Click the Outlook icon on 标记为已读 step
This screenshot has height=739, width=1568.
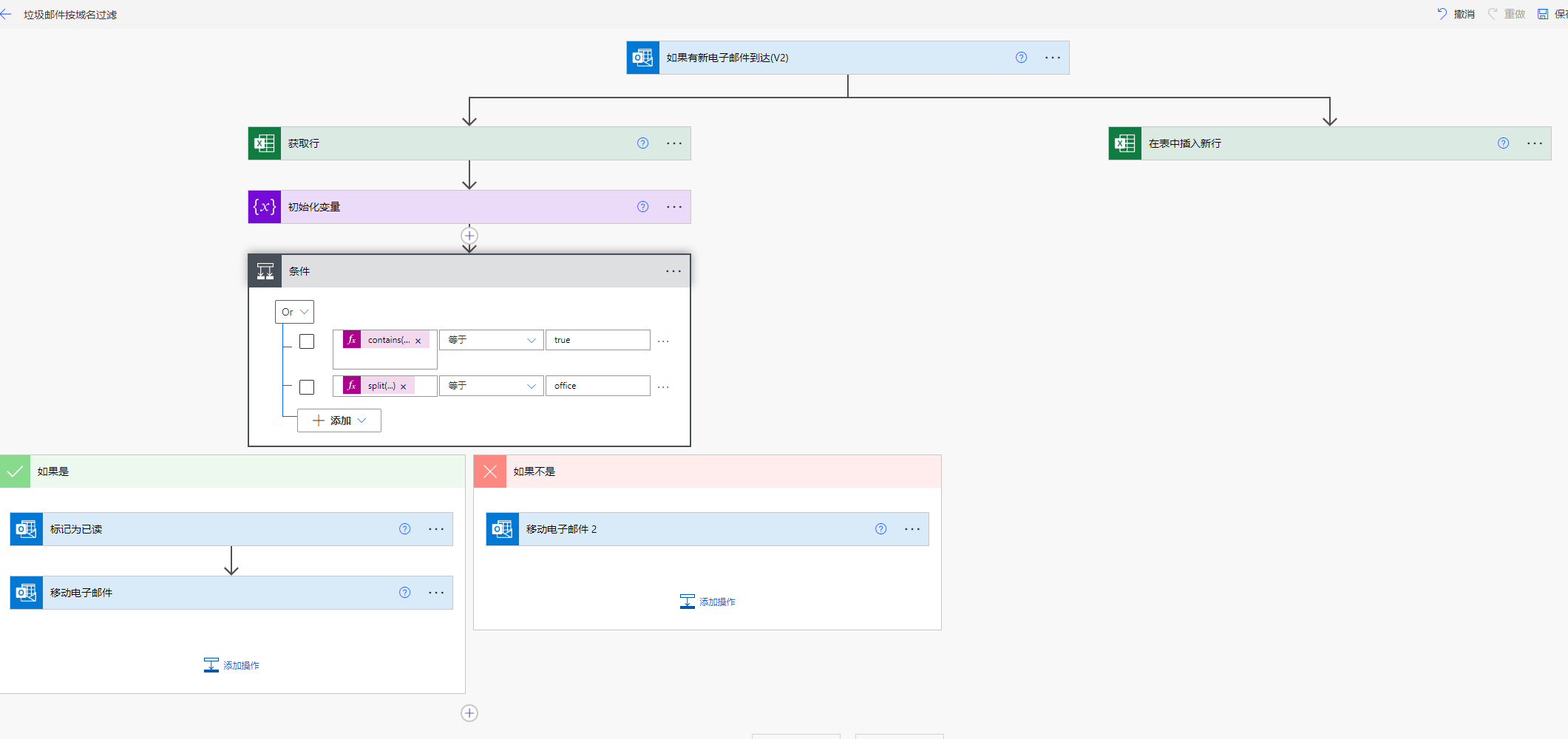pos(27,529)
